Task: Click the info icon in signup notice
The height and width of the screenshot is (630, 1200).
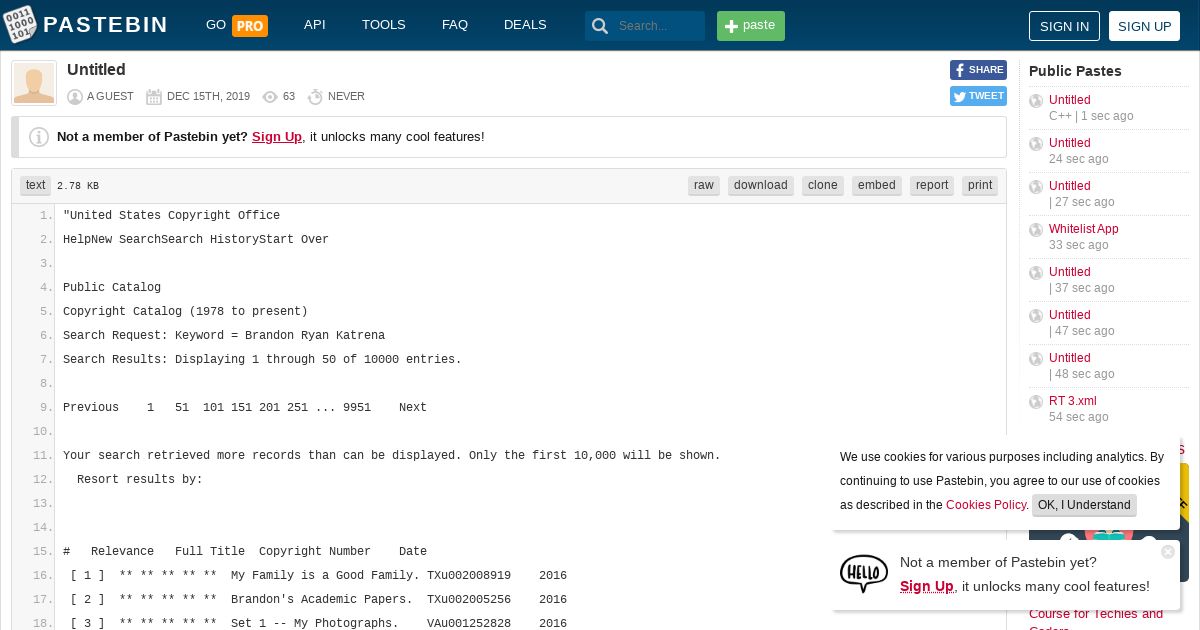Action: [39, 137]
